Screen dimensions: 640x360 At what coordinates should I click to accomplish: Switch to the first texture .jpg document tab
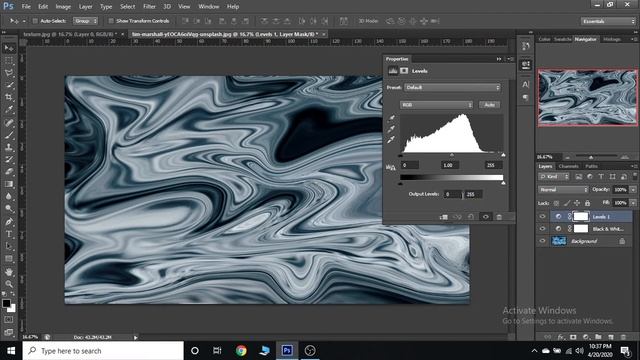tap(70, 34)
